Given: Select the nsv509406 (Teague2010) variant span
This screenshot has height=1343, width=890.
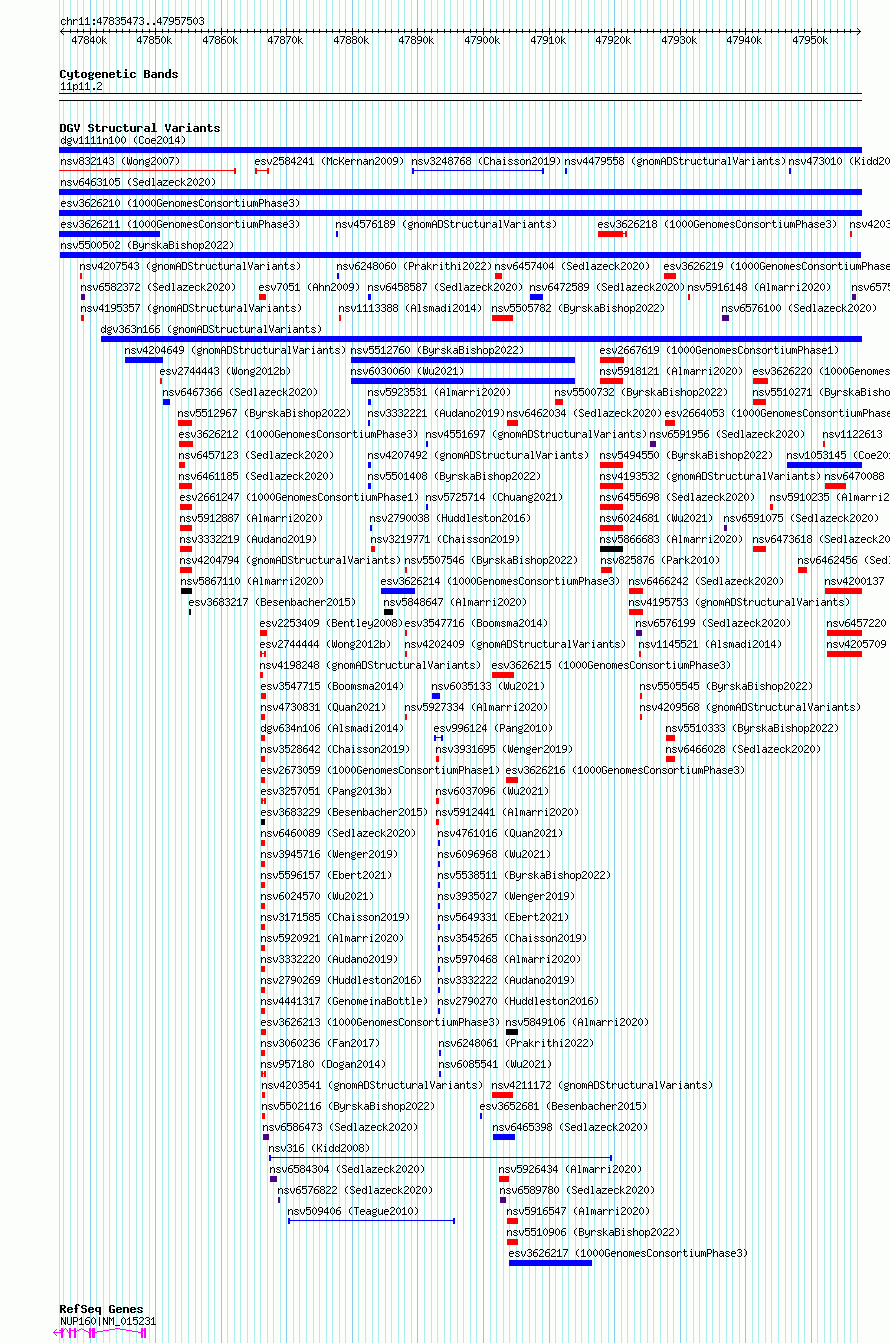Looking at the screenshot, I should [x=371, y=1220].
